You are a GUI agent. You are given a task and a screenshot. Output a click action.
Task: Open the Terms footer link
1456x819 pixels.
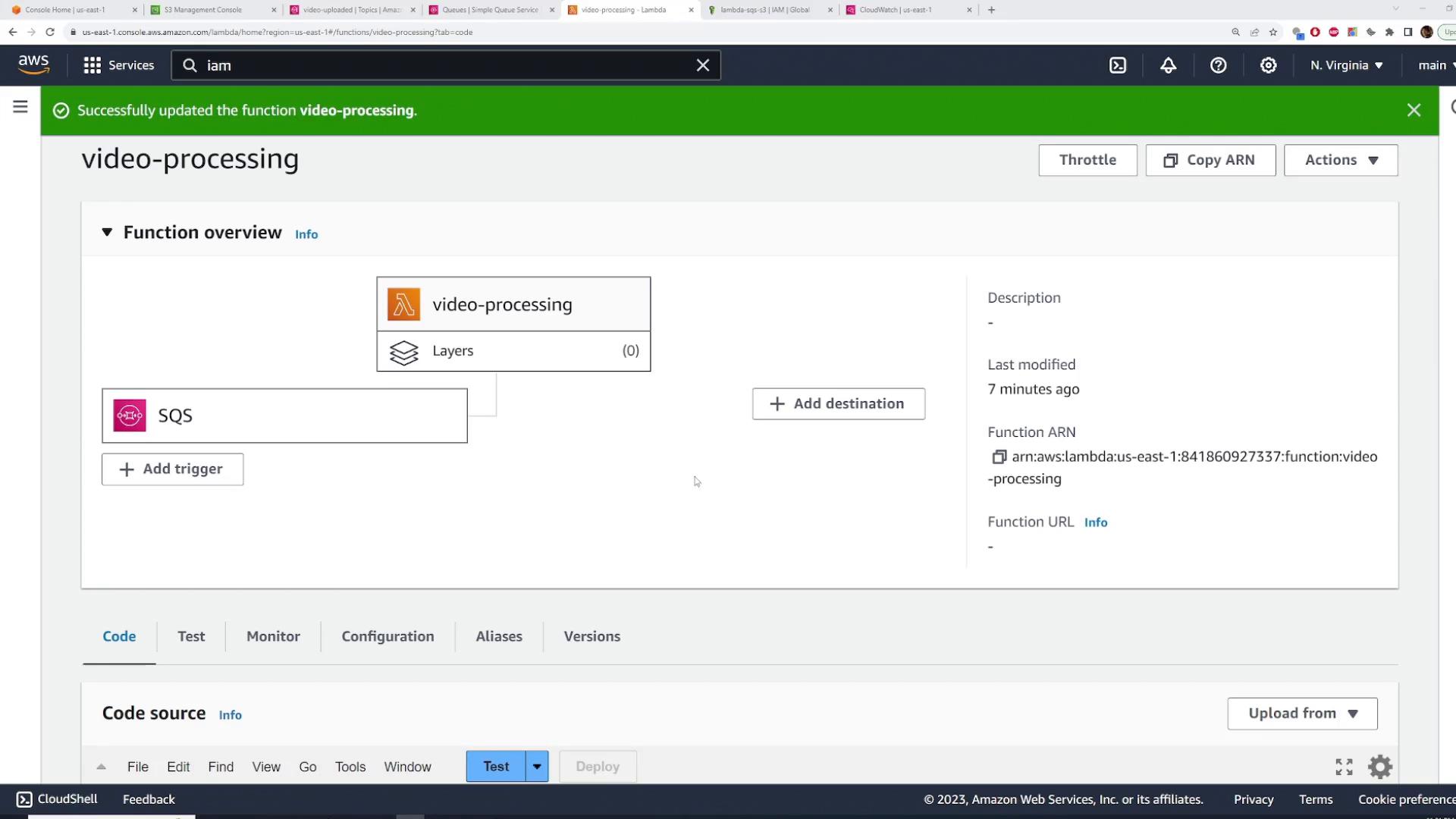pos(1316,799)
